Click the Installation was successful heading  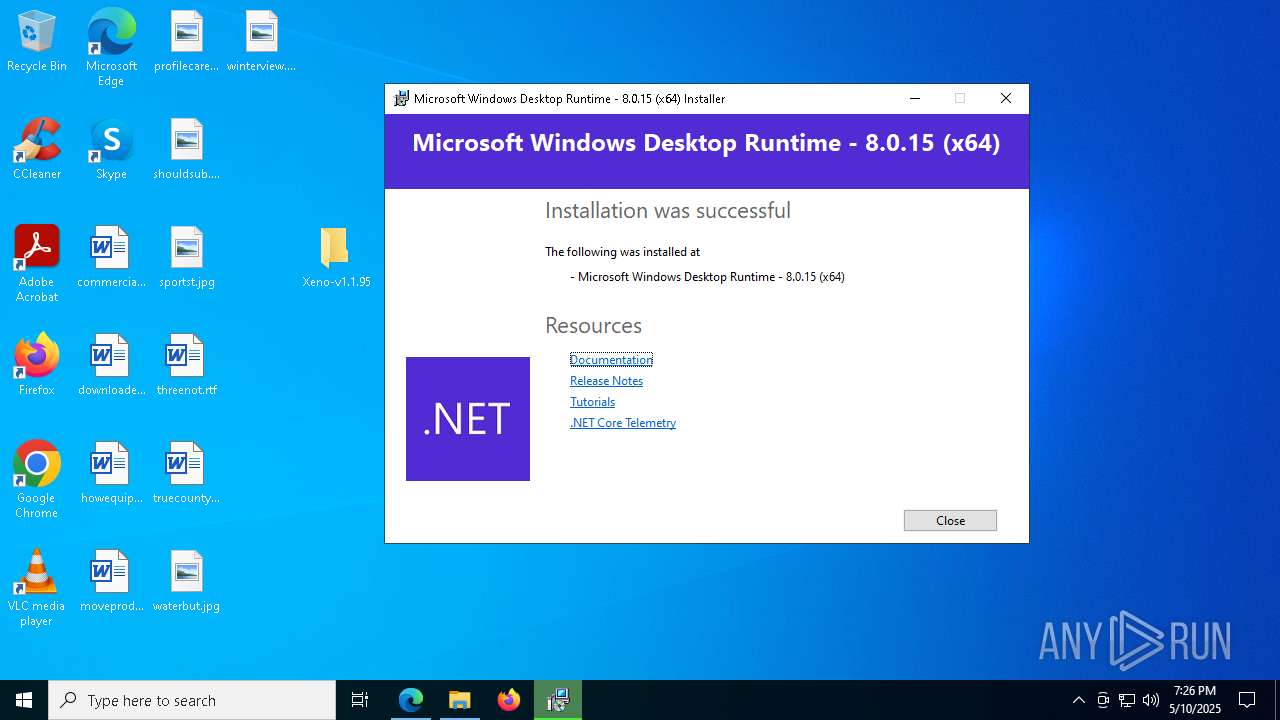(x=668, y=211)
